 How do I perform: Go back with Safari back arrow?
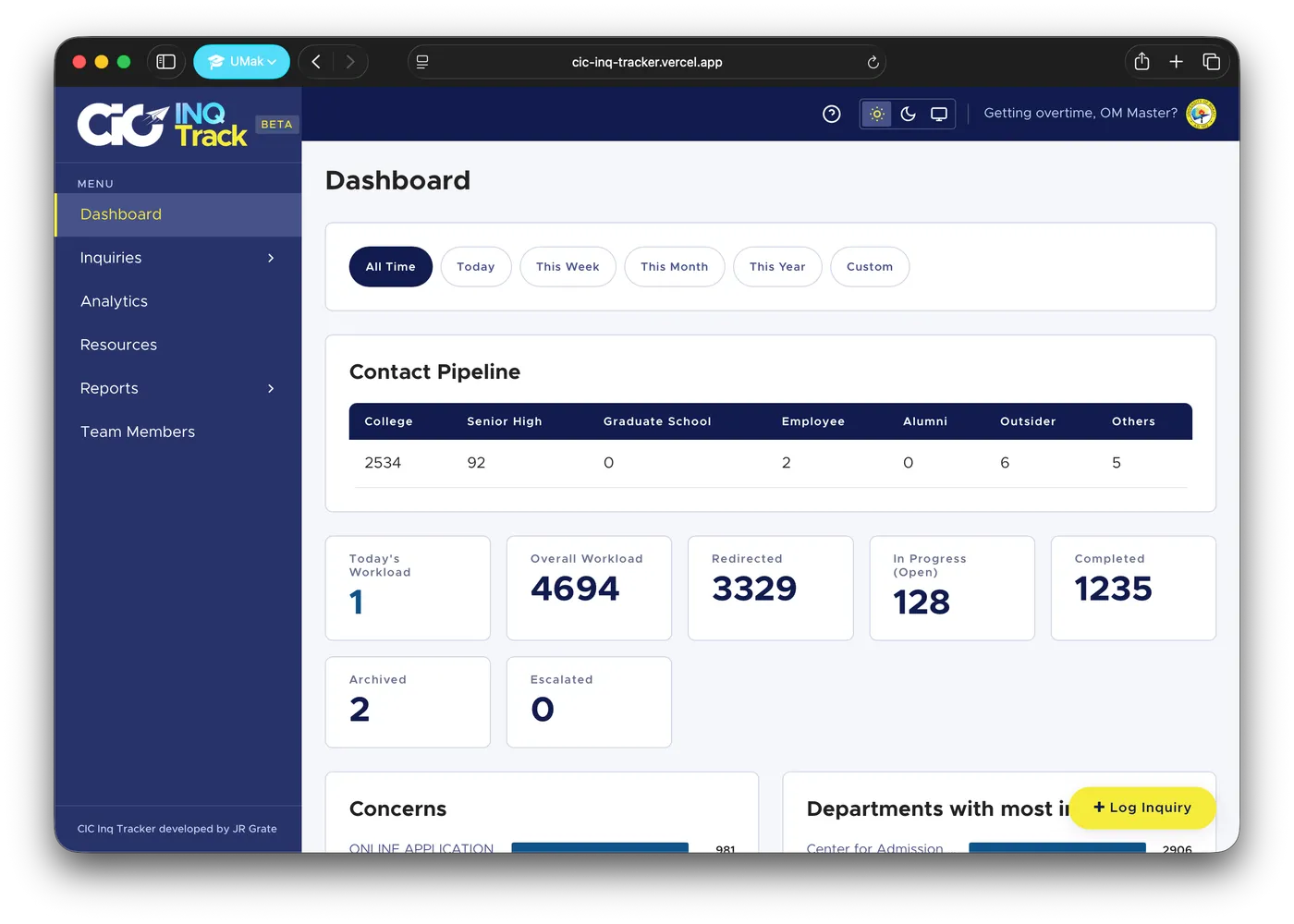(316, 62)
